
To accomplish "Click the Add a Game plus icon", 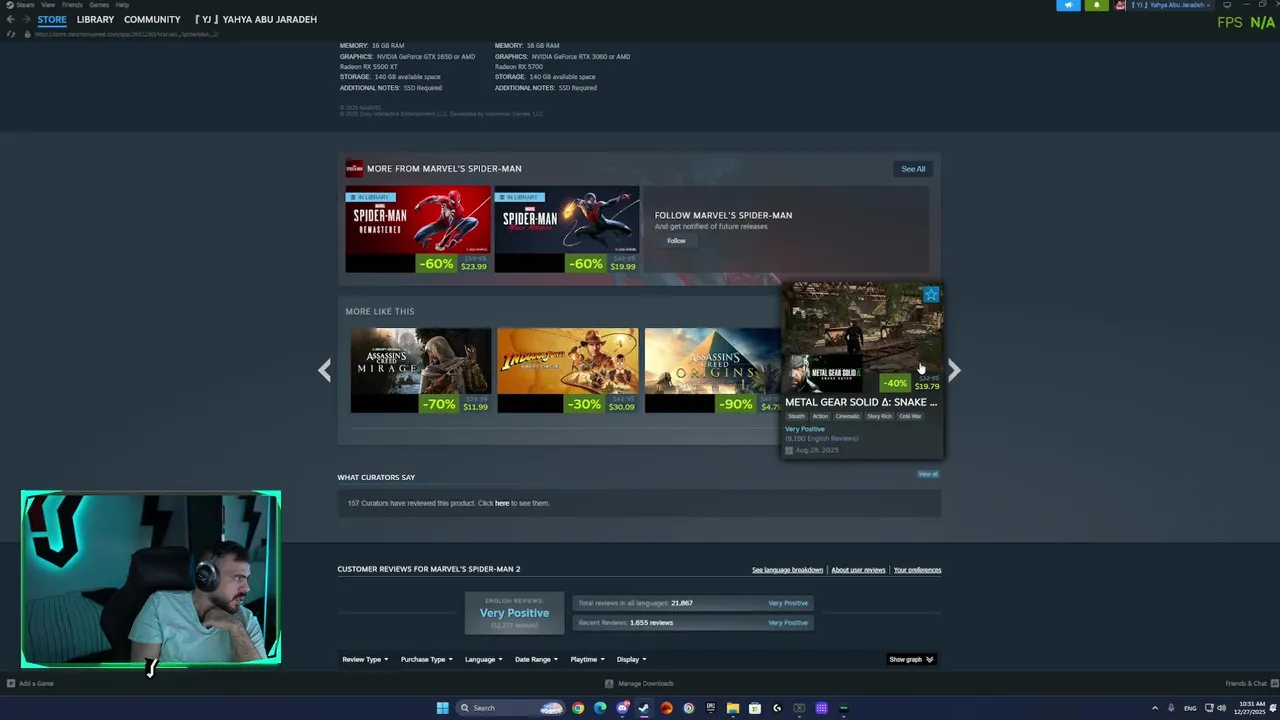I will coord(11,684).
